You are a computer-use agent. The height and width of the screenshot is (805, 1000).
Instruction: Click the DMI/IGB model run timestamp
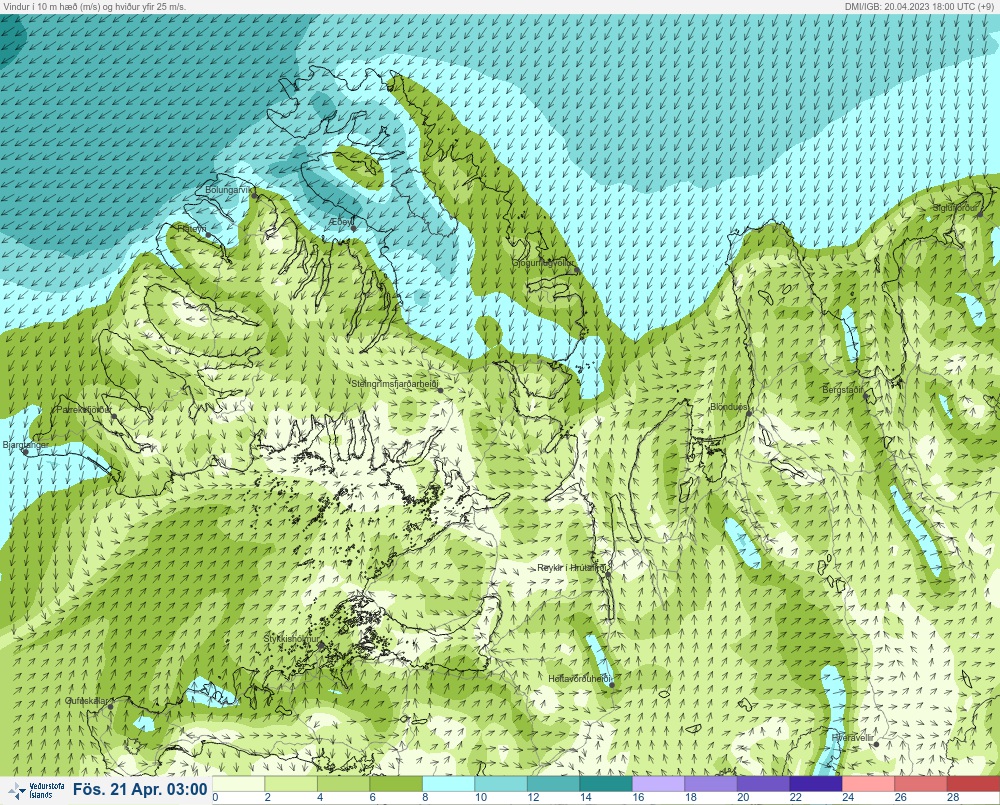point(918,6)
